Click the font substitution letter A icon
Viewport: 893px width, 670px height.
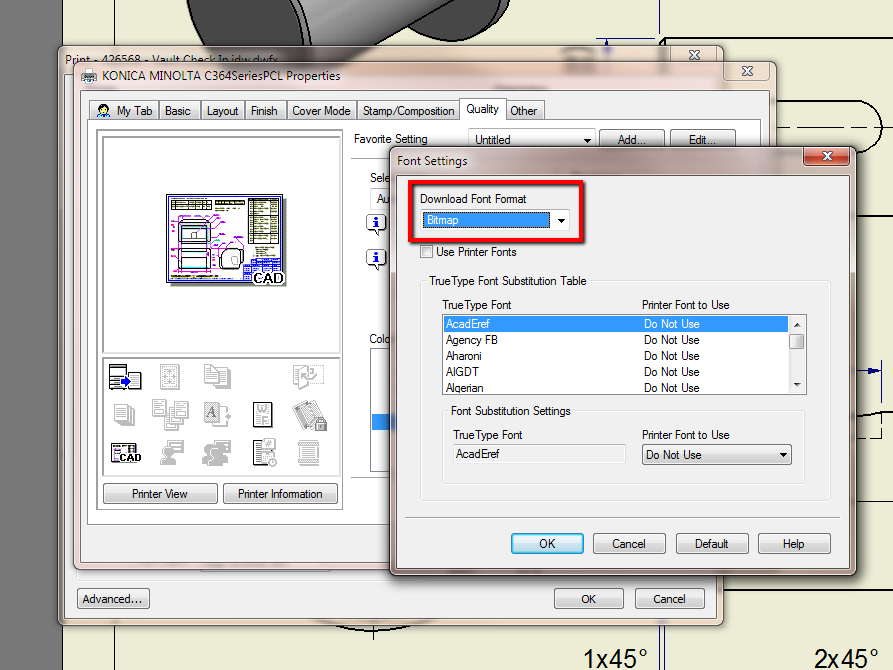217,414
